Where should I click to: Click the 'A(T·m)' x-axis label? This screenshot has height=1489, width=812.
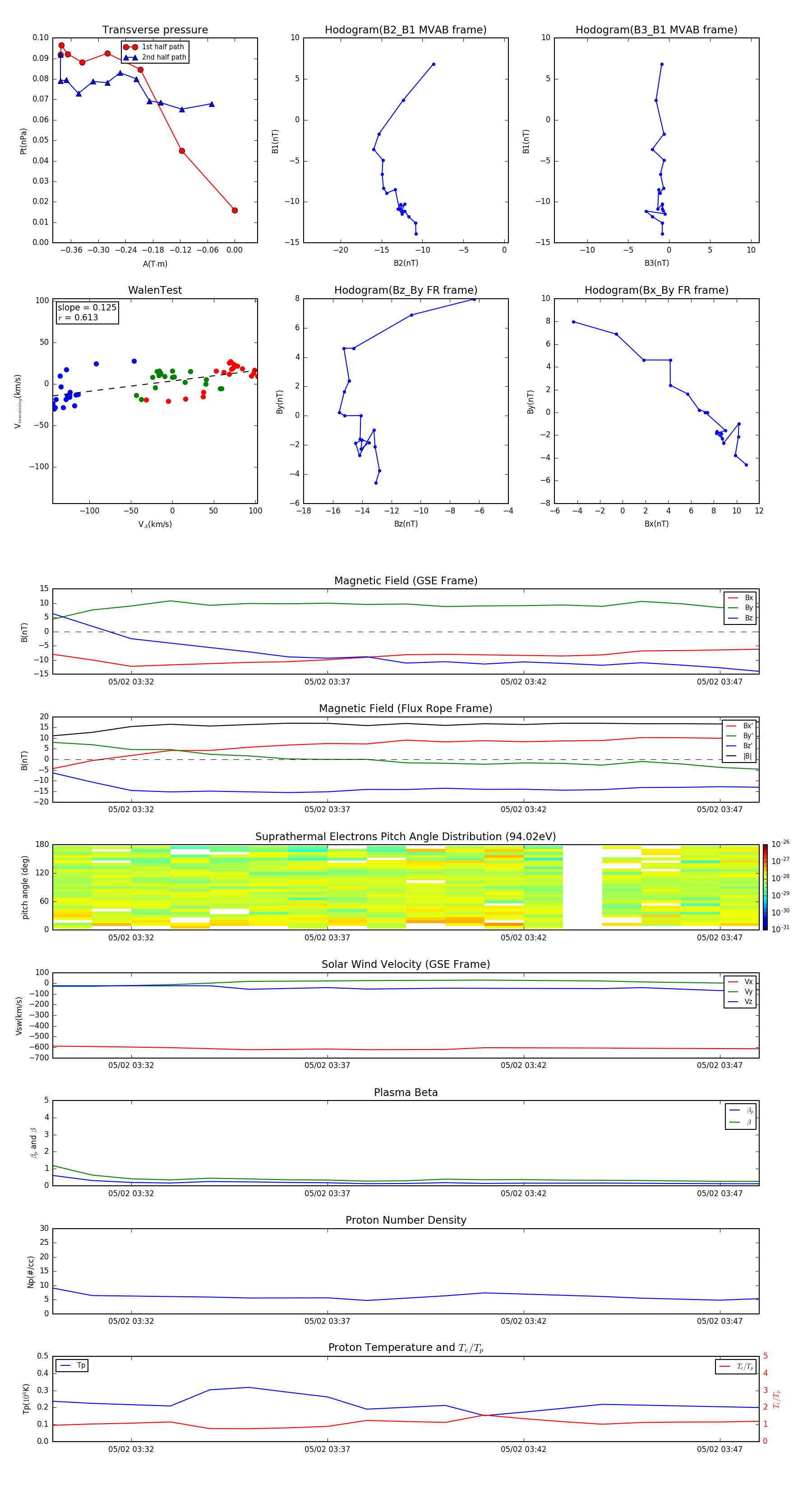tap(155, 264)
